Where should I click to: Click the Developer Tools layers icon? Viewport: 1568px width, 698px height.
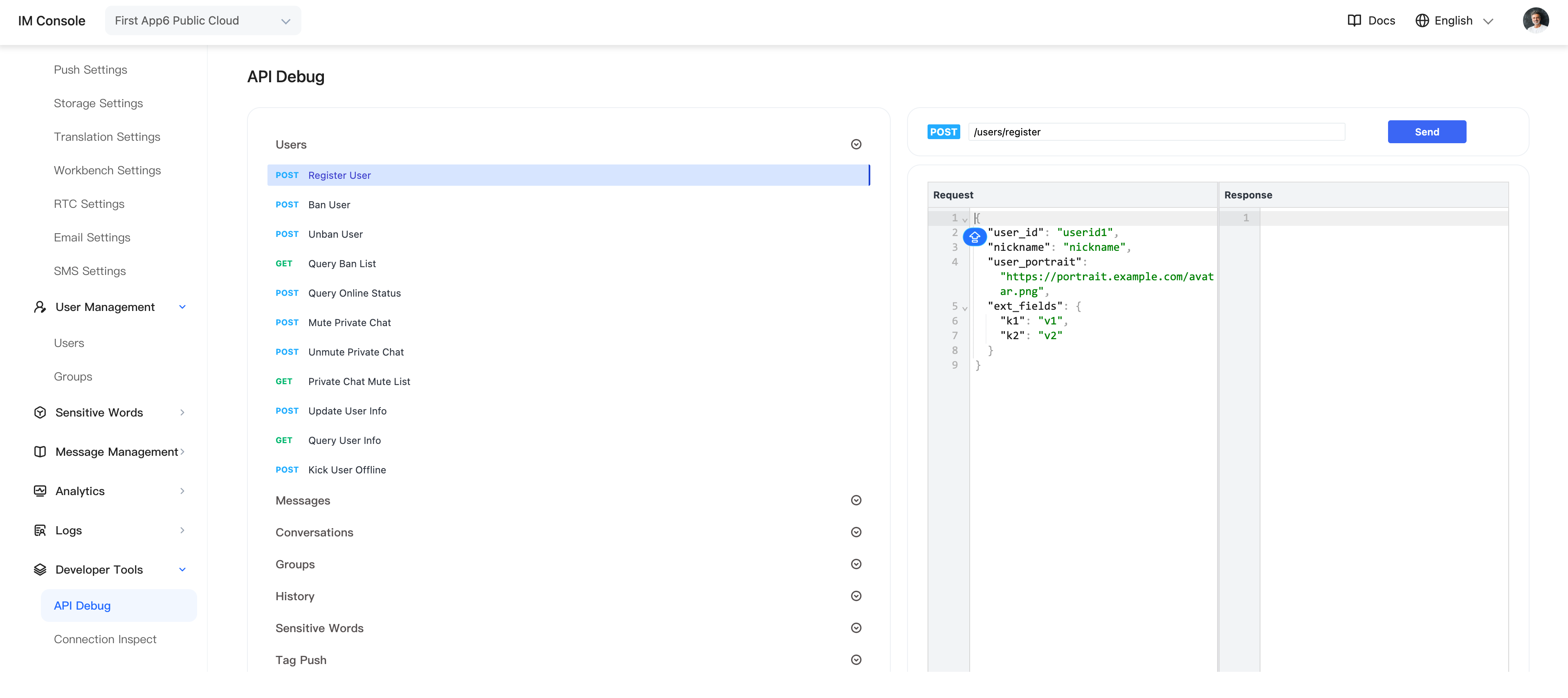[x=40, y=570]
